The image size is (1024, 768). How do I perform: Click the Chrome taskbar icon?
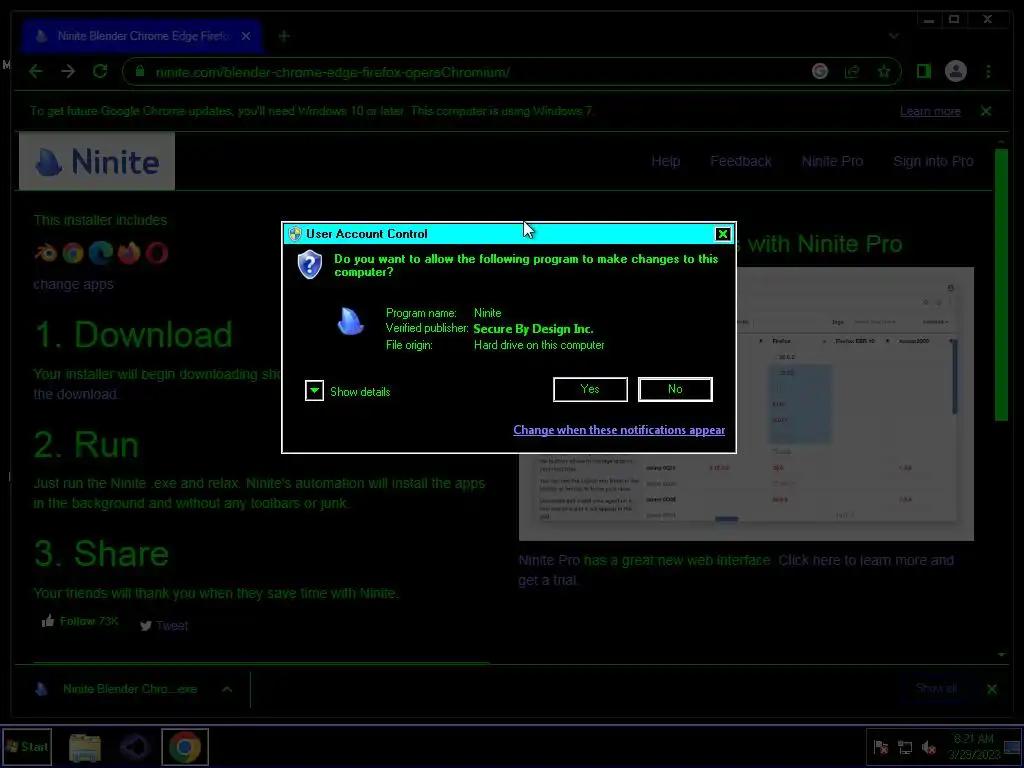click(185, 747)
